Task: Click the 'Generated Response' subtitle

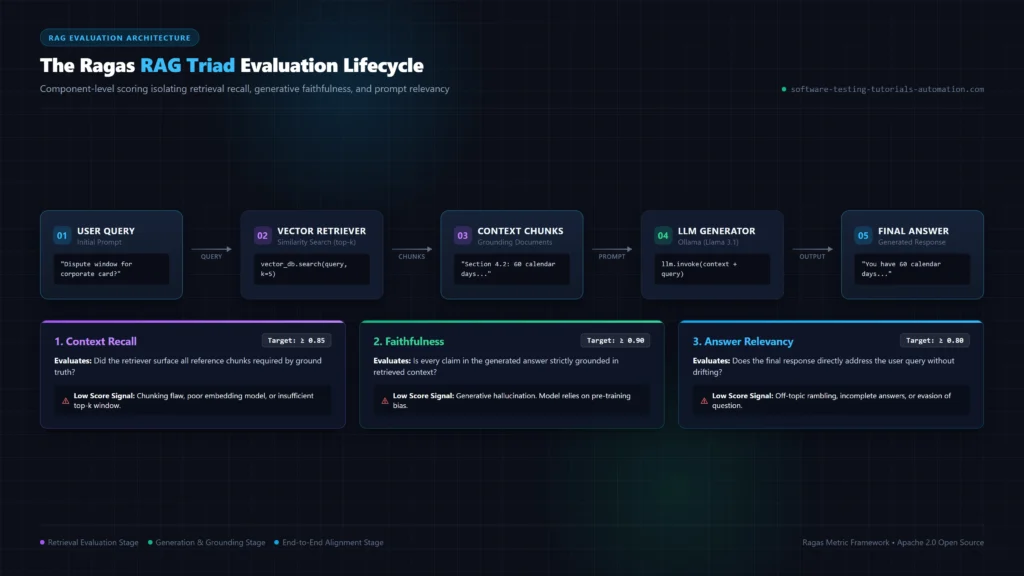Action: 912,242
